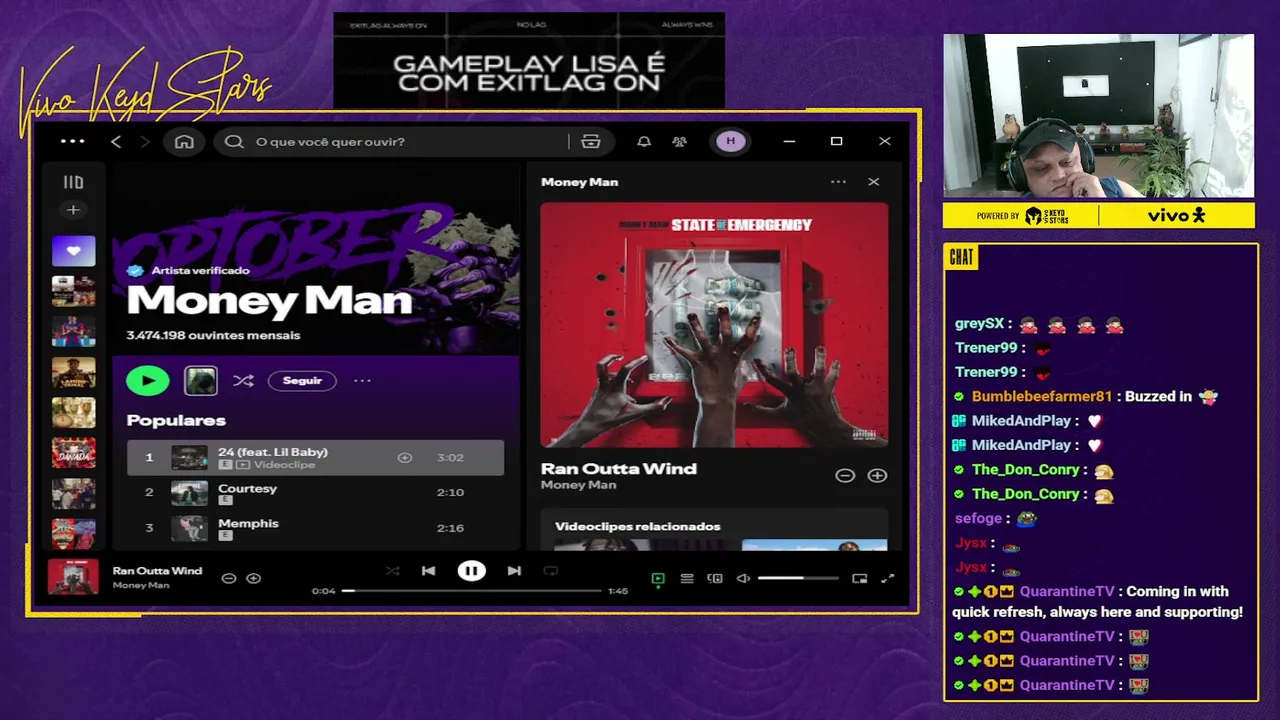Open the 'Videoclipes relacionados' section

coord(637,526)
